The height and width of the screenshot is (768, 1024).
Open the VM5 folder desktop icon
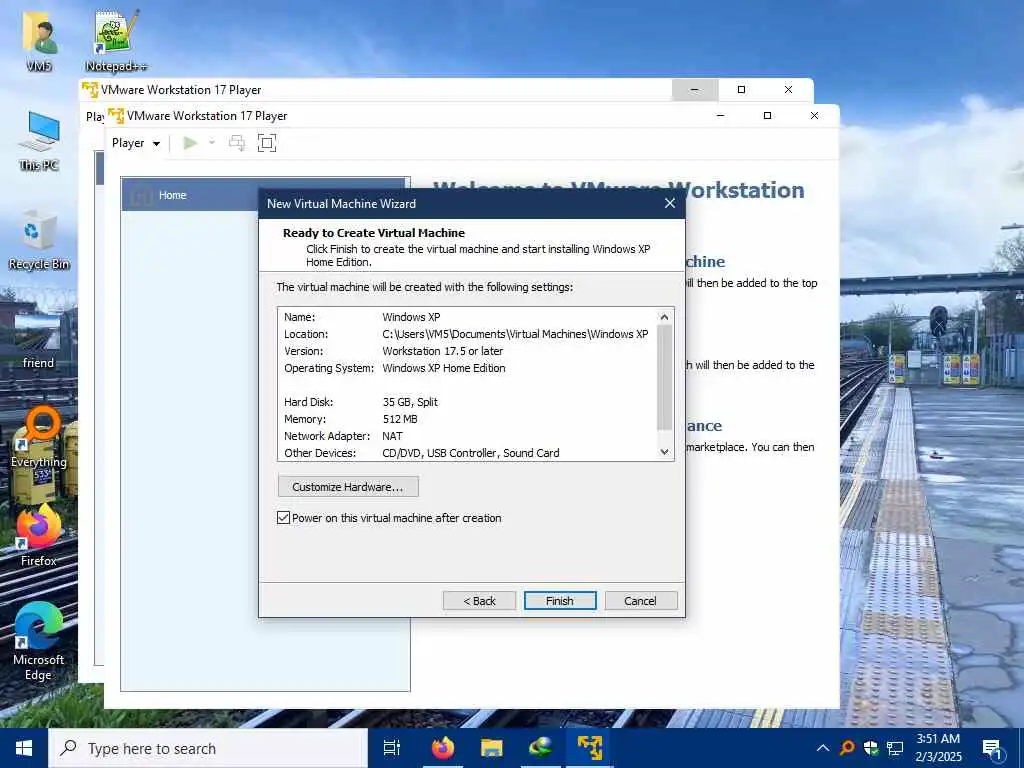(39, 40)
